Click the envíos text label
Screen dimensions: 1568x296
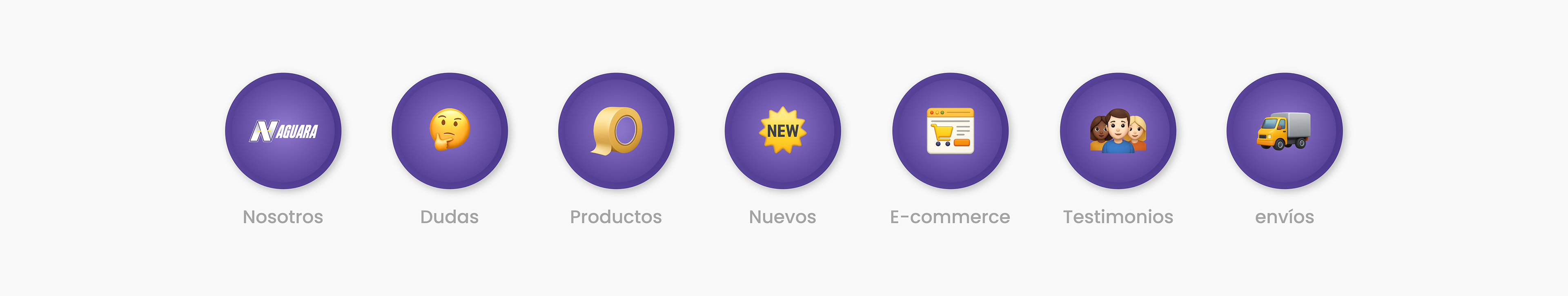click(x=1284, y=217)
